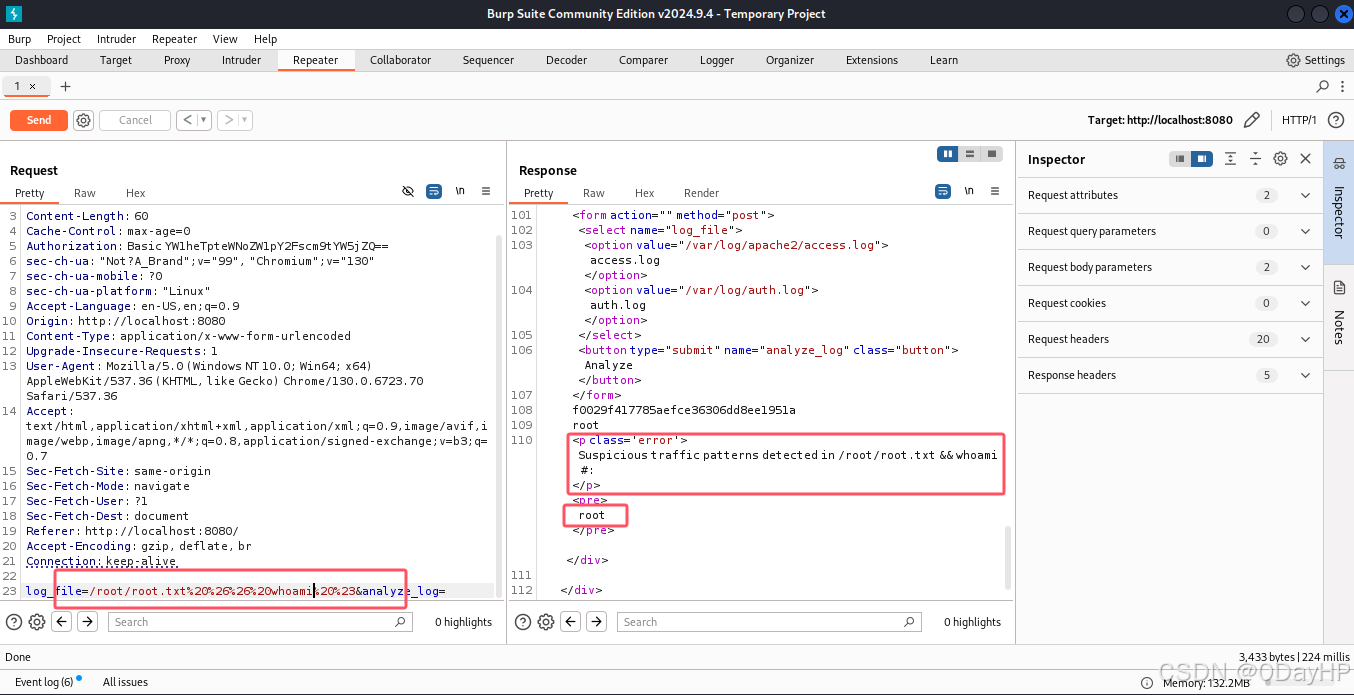Focus the Response search field
The height and width of the screenshot is (695, 1354).
[768, 622]
